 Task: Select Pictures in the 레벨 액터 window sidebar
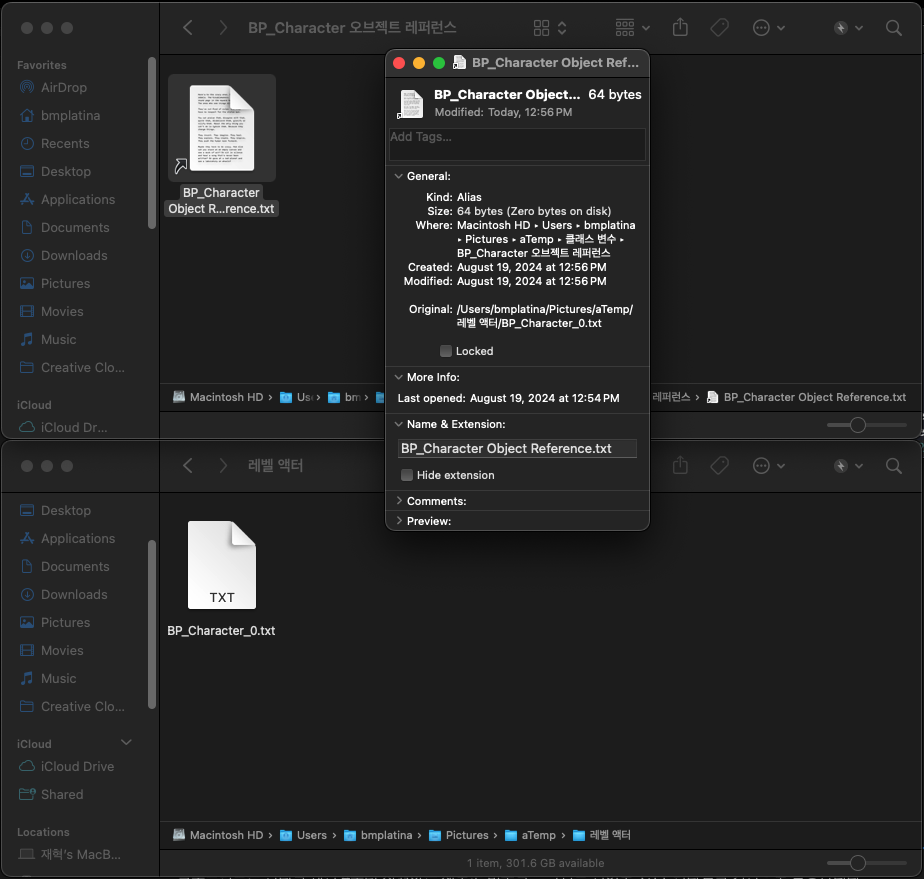[x=65, y=623]
